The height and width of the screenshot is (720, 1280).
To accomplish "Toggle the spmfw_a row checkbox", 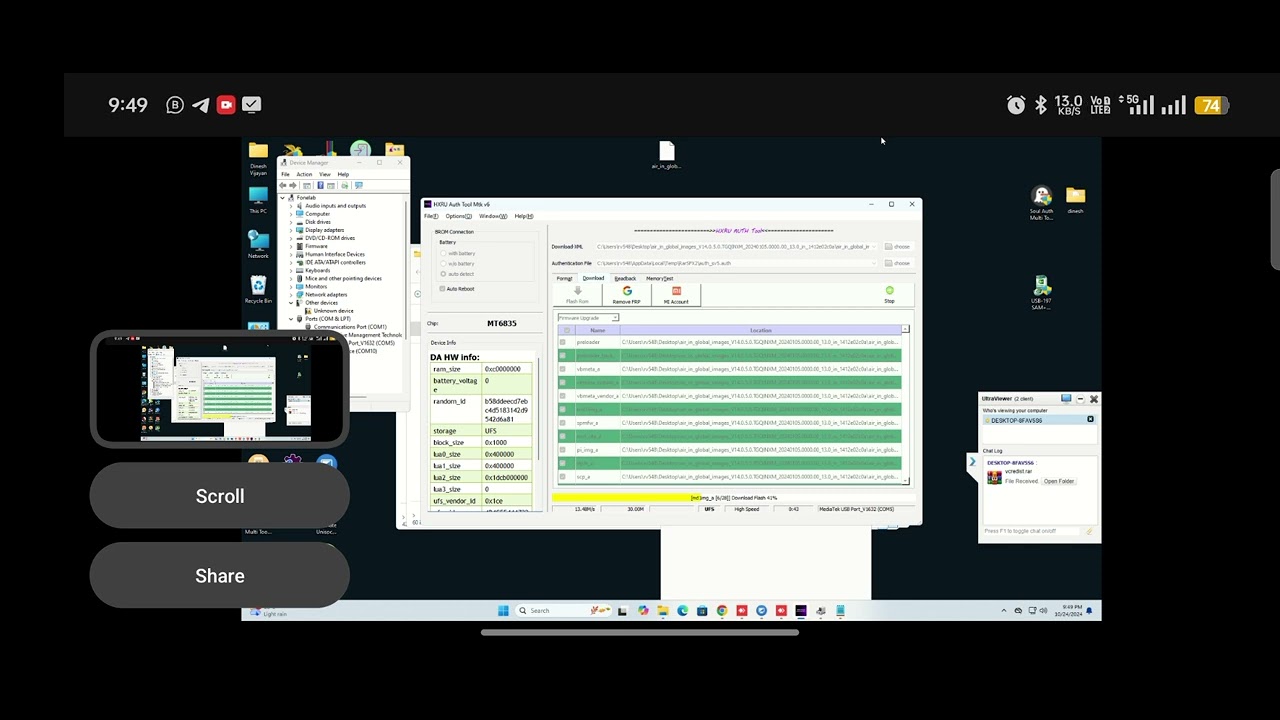I will pyautogui.click(x=563, y=423).
